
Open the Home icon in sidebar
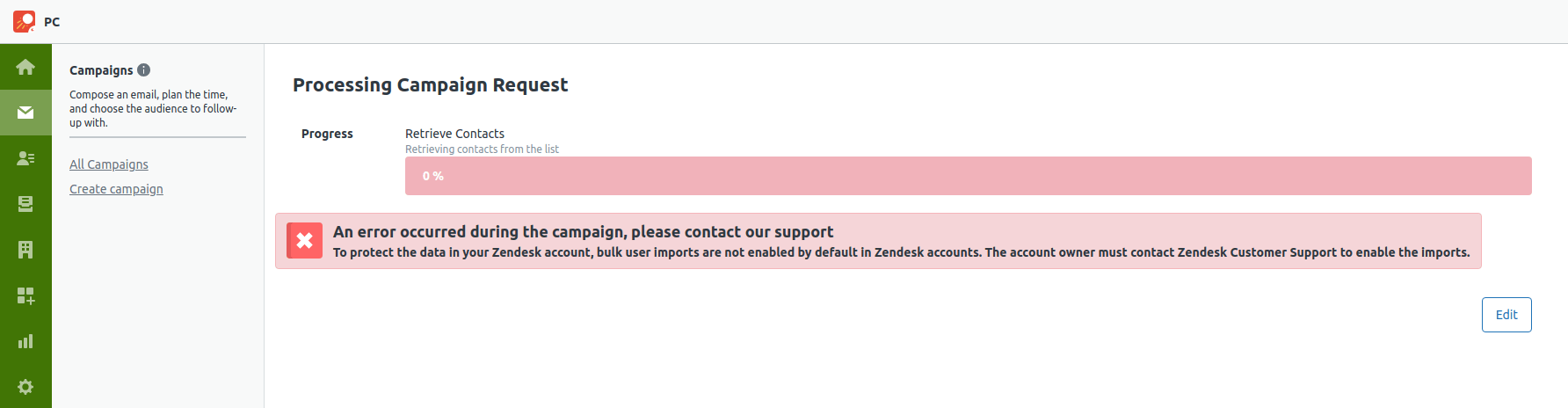25,67
